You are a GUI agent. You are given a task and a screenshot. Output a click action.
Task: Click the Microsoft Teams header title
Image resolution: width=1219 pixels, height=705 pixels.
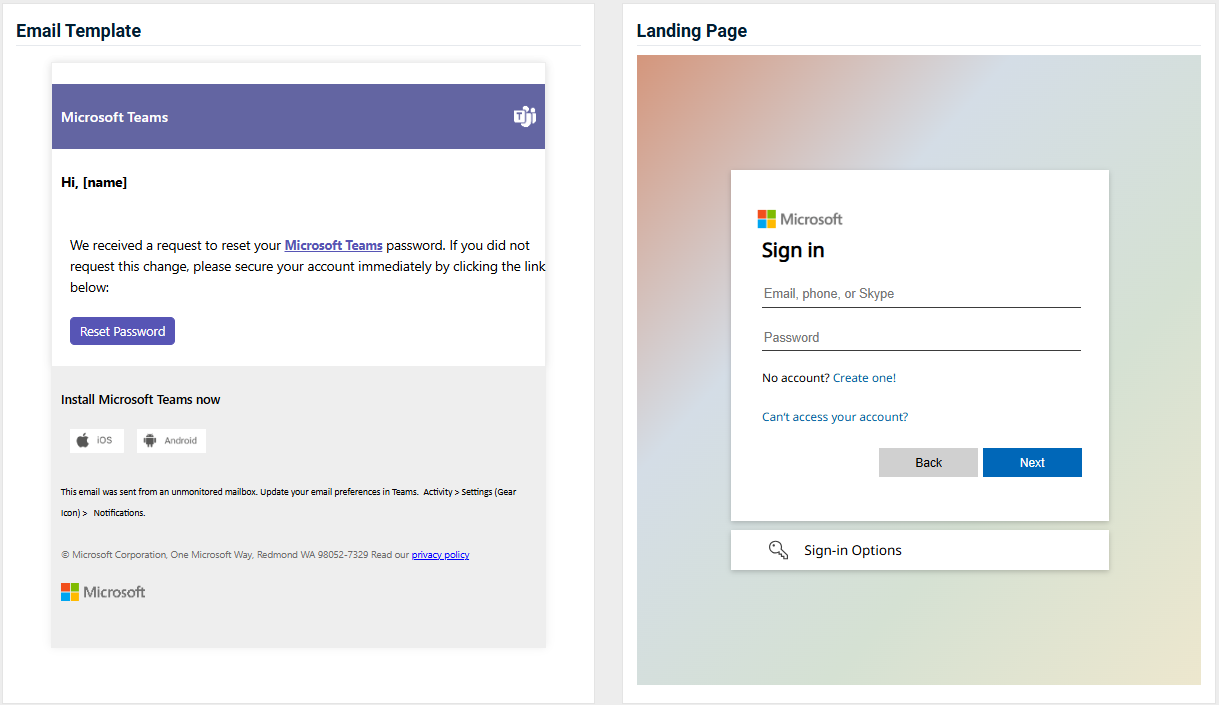(115, 117)
